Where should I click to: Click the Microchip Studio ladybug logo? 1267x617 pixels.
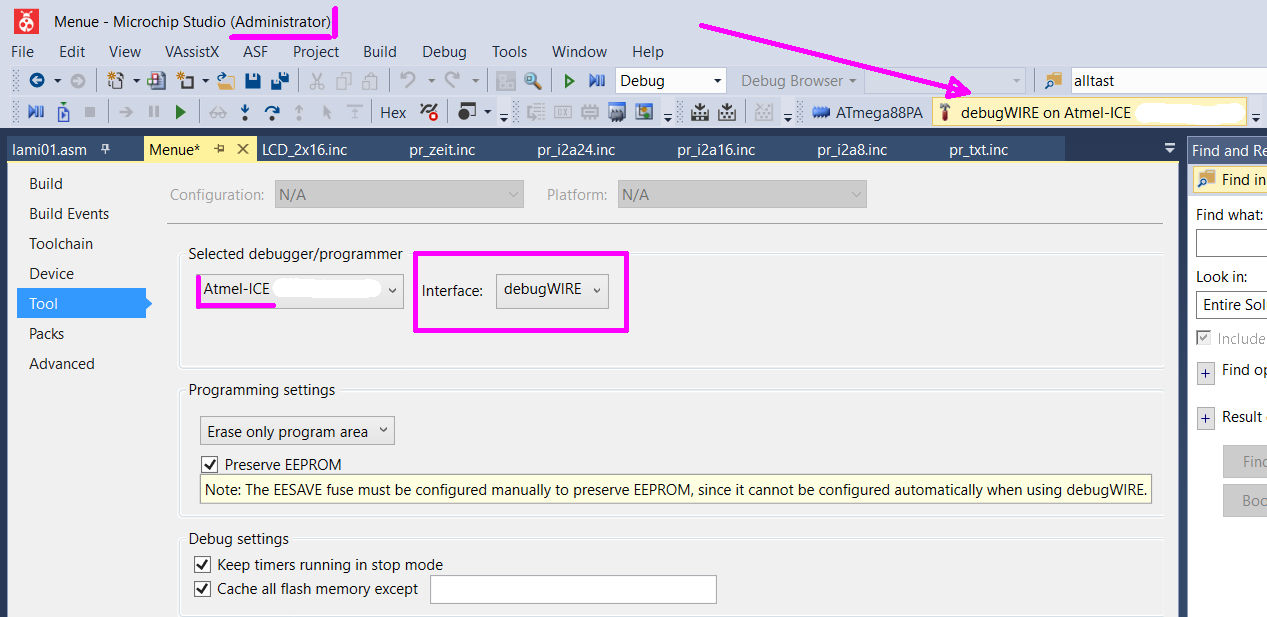pyautogui.click(x=27, y=20)
